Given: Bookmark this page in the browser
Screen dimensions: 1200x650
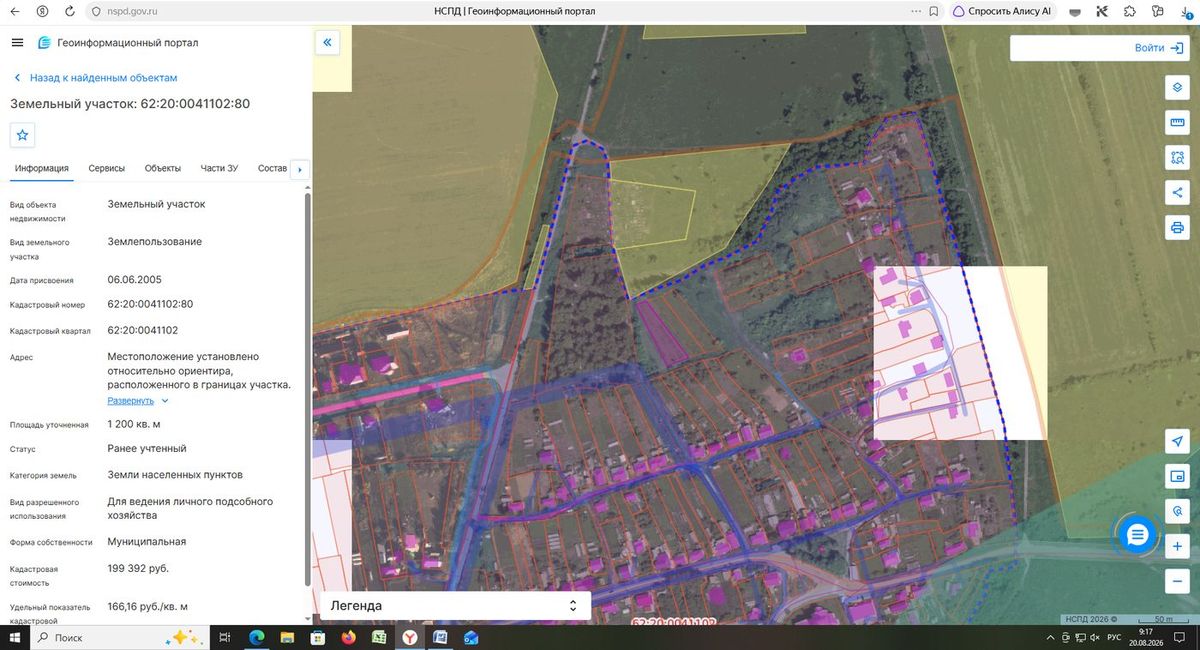Looking at the screenshot, I should point(932,11).
